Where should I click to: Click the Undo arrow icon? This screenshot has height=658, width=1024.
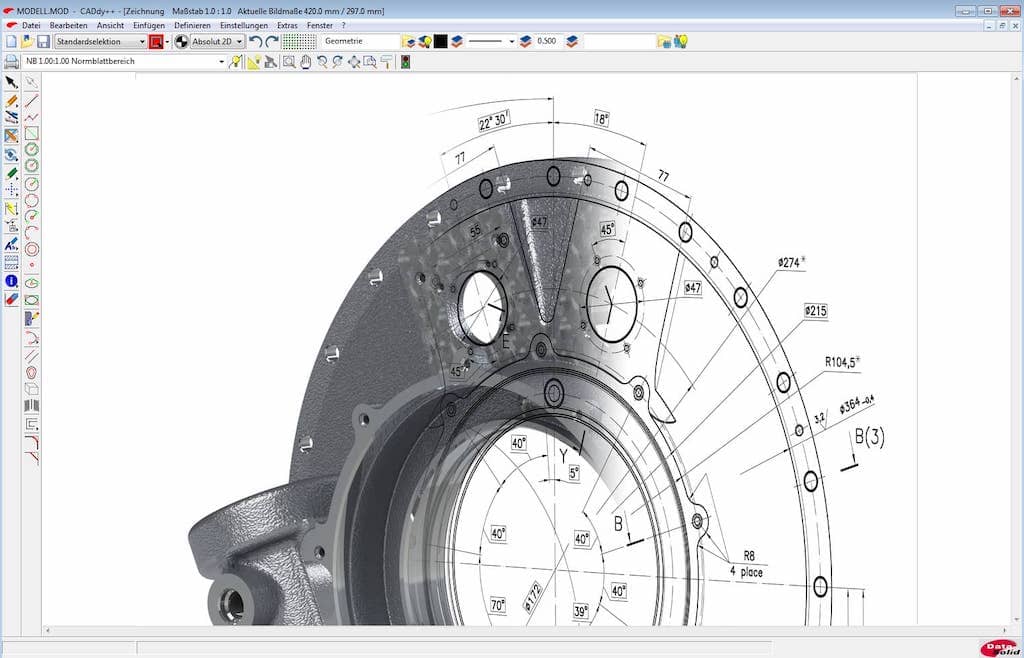click(x=255, y=42)
